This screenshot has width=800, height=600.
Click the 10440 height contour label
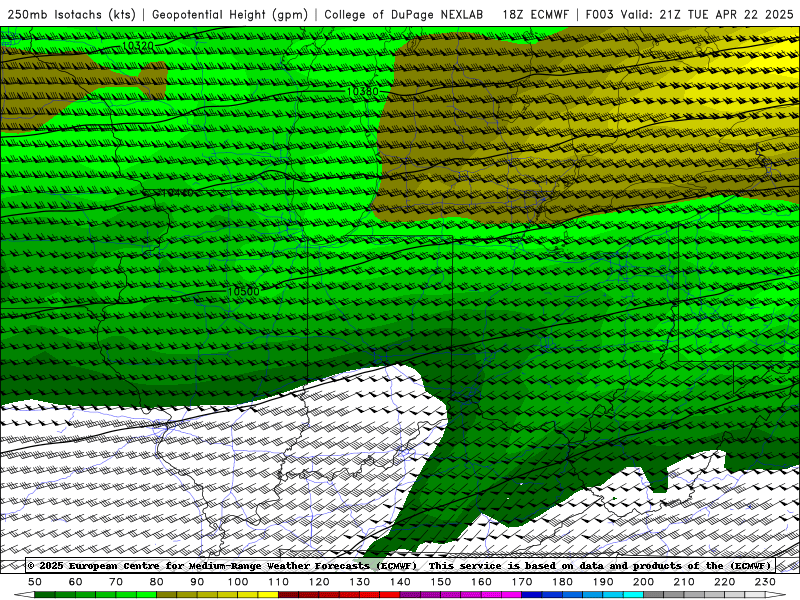coord(178,193)
